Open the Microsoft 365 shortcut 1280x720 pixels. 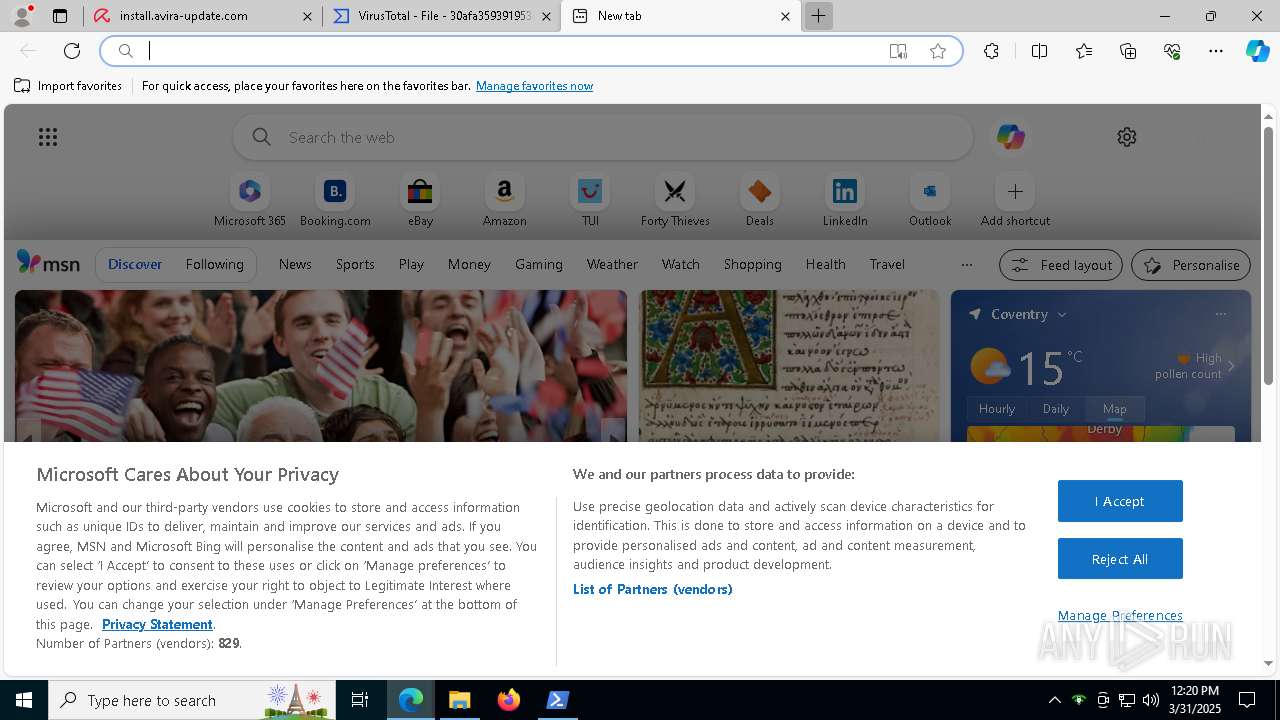coord(250,201)
